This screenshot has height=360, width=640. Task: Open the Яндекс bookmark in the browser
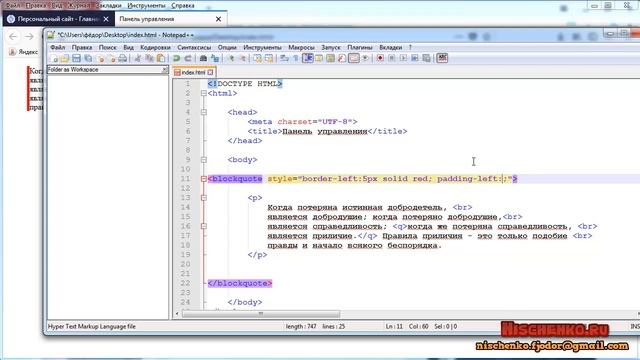[x=24, y=52]
